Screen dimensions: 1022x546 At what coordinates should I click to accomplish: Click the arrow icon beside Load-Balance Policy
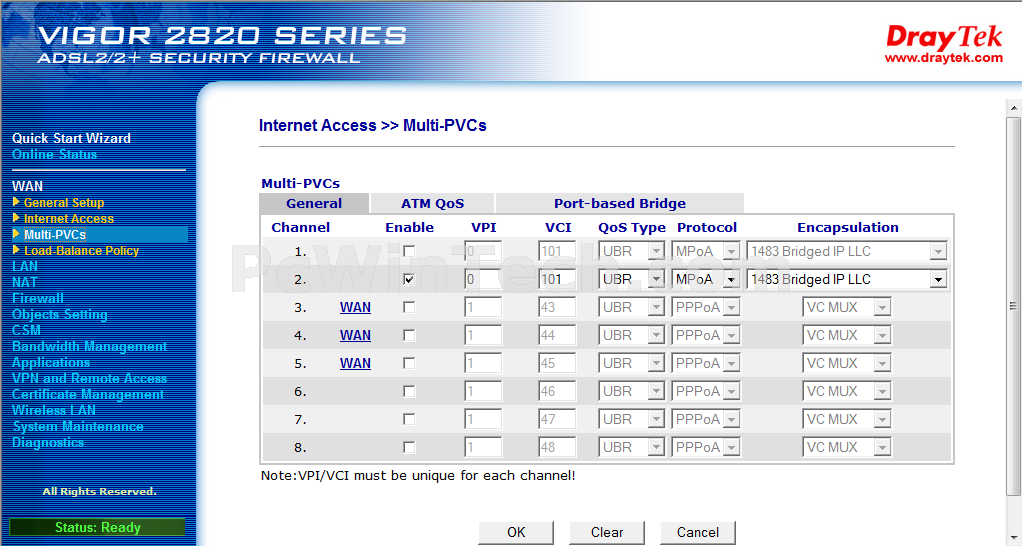point(16,250)
